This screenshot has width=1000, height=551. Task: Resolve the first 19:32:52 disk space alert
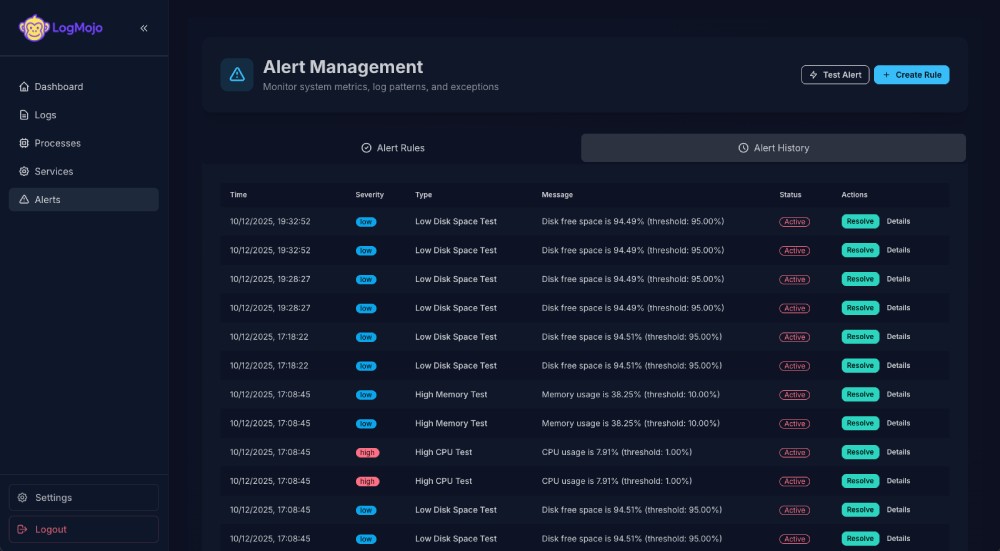[860, 221]
